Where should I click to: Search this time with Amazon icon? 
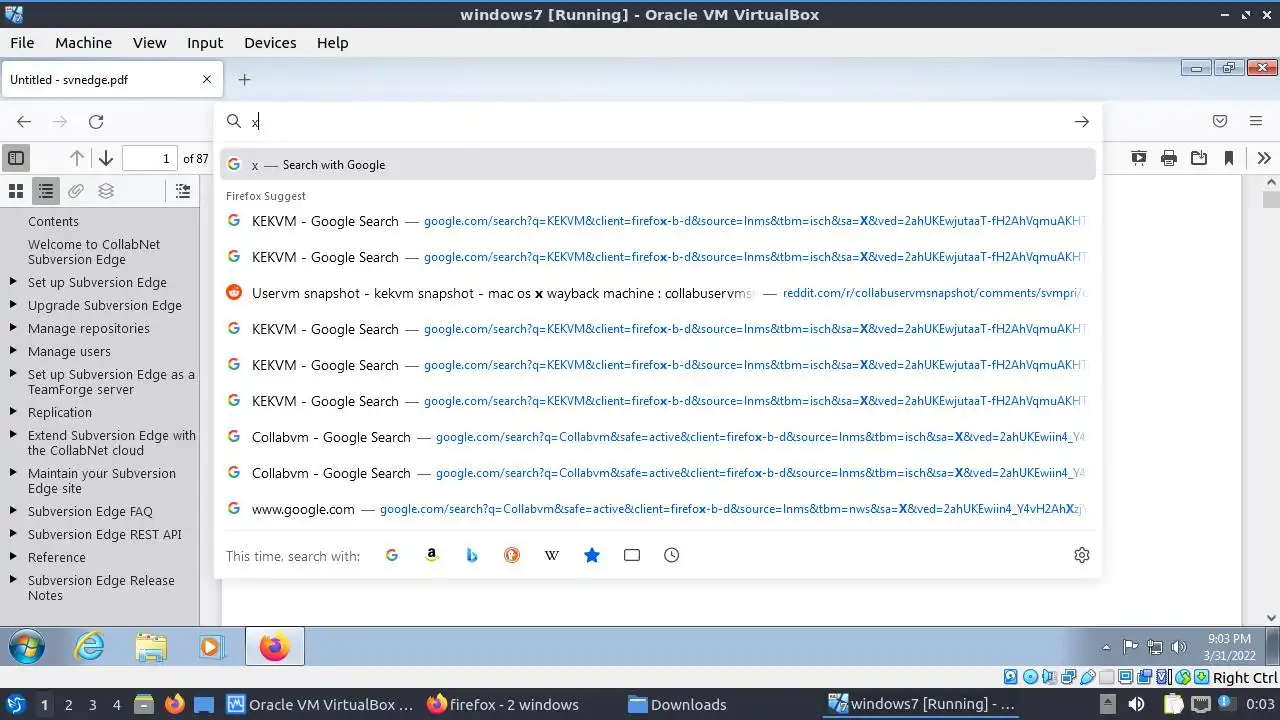(432, 555)
